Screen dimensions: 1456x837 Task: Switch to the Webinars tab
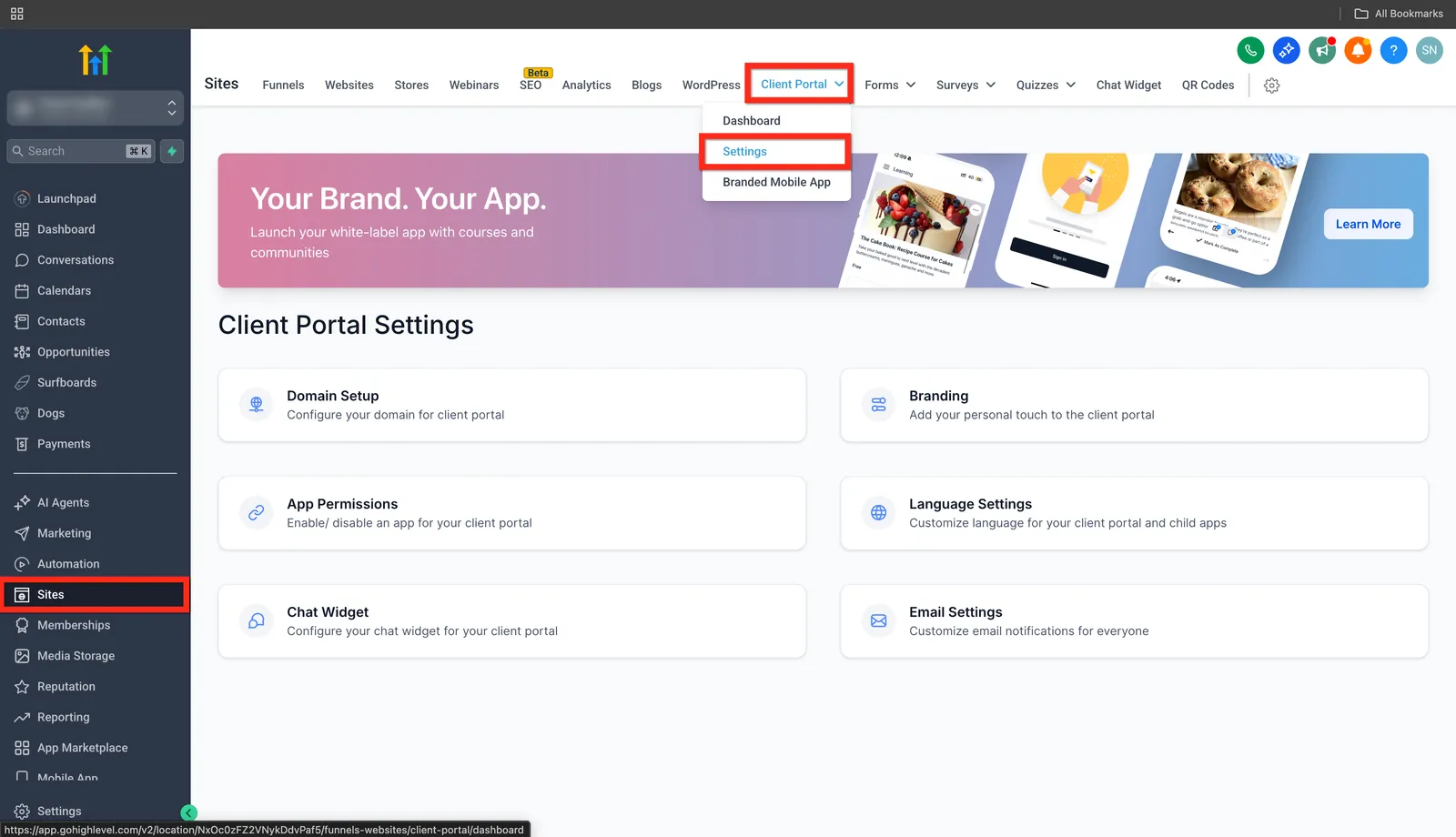474,85
